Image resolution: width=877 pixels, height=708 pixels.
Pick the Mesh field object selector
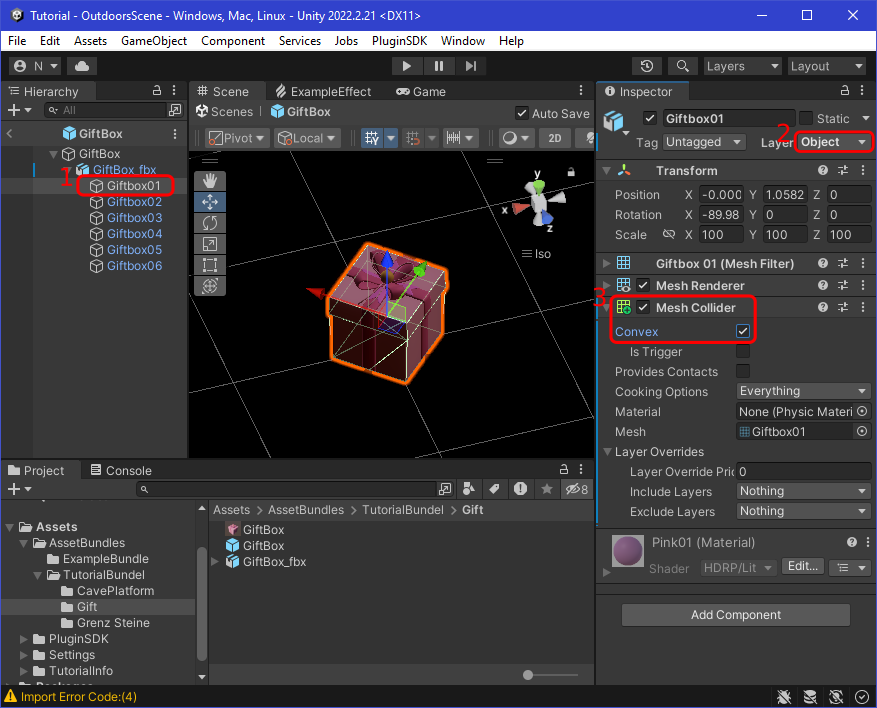tap(862, 432)
